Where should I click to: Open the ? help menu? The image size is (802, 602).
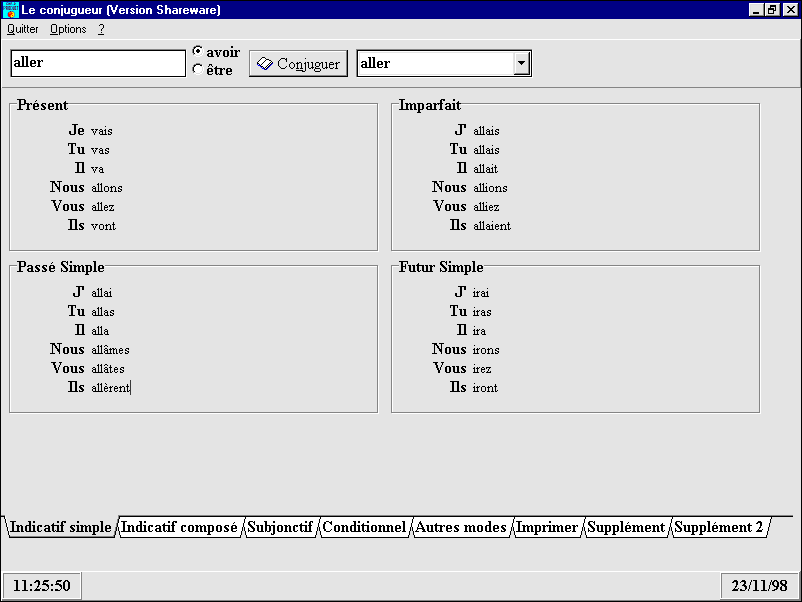pos(101,29)
